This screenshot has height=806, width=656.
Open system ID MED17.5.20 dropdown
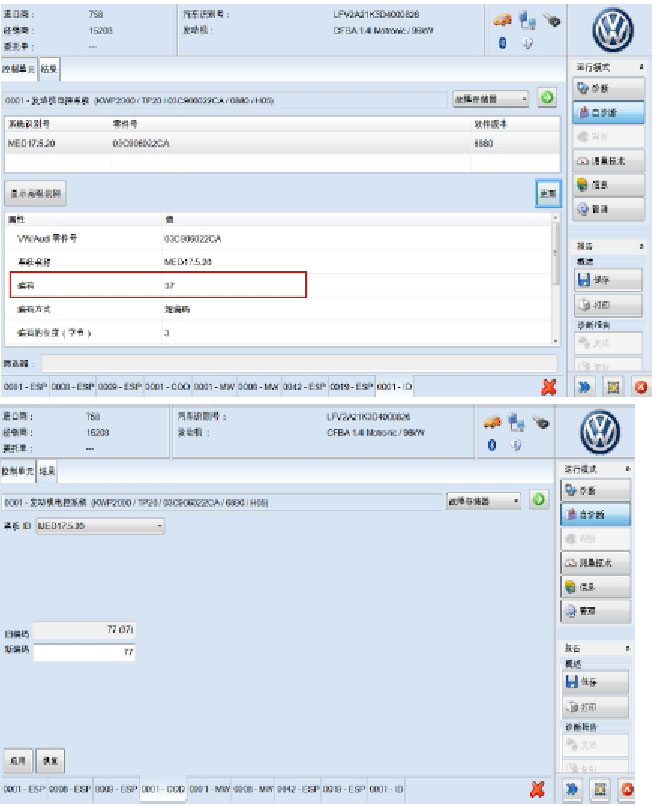(x=100, y=526)
